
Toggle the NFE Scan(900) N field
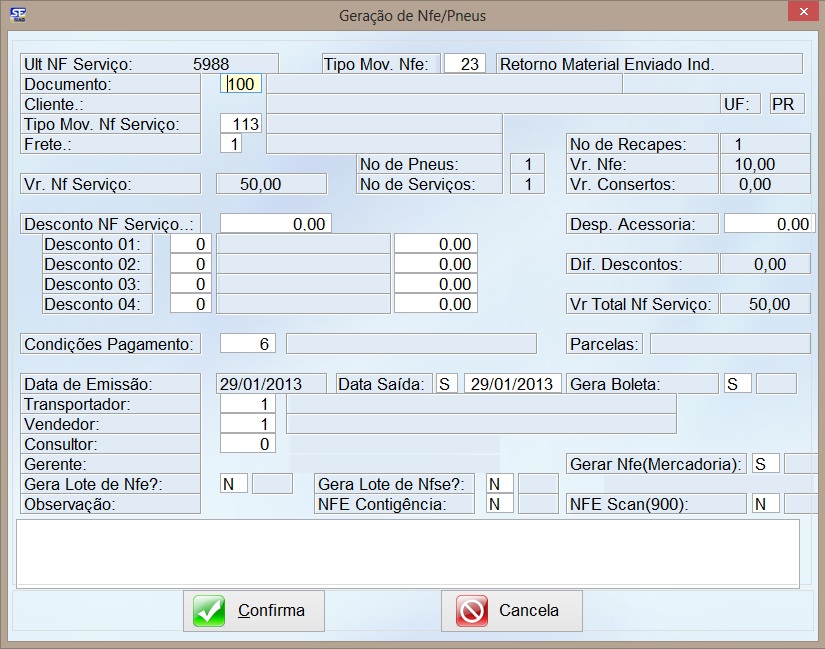[x=765, y=504]
